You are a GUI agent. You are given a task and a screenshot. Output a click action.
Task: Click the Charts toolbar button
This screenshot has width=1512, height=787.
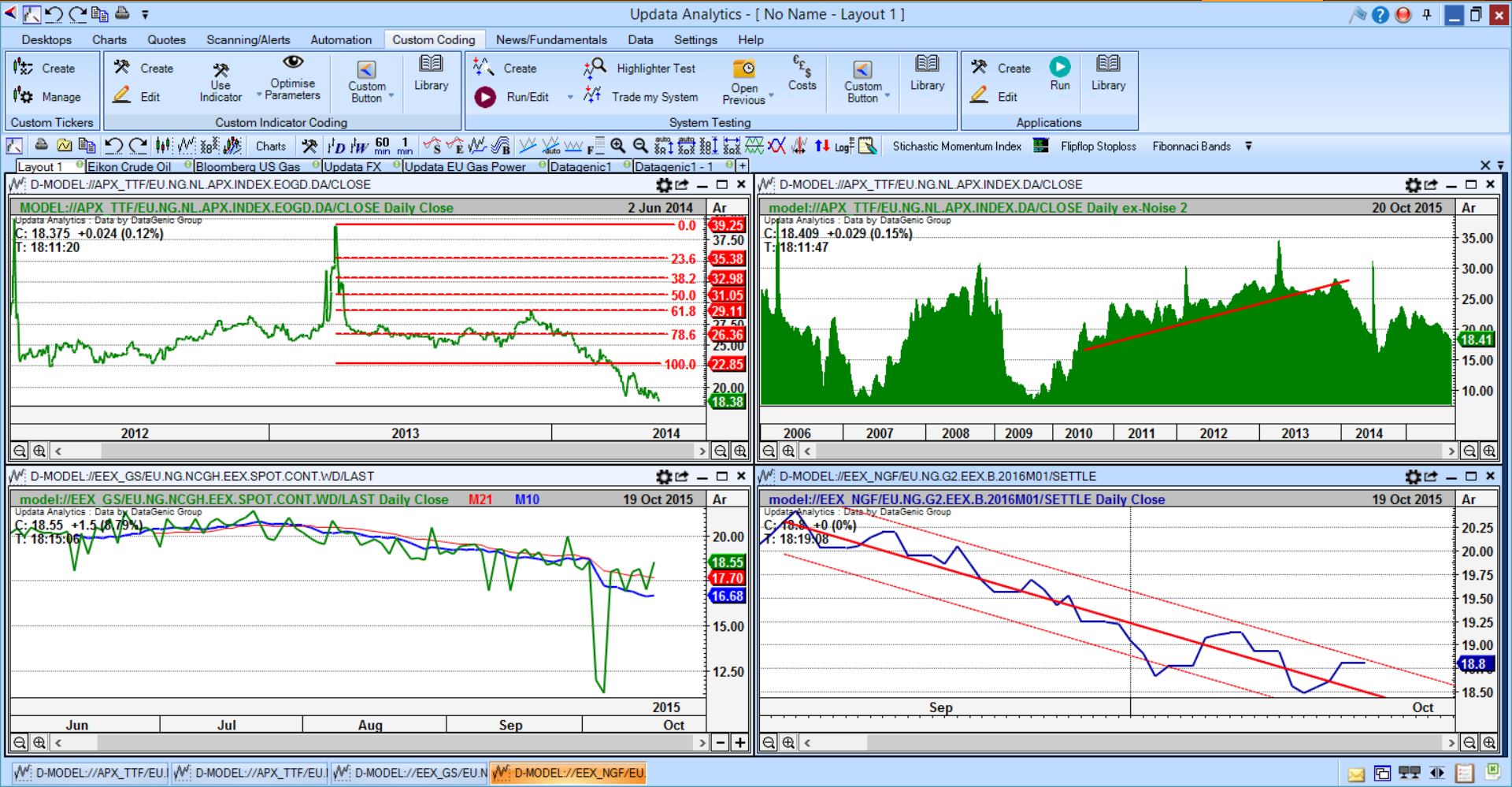coord(271,146)
